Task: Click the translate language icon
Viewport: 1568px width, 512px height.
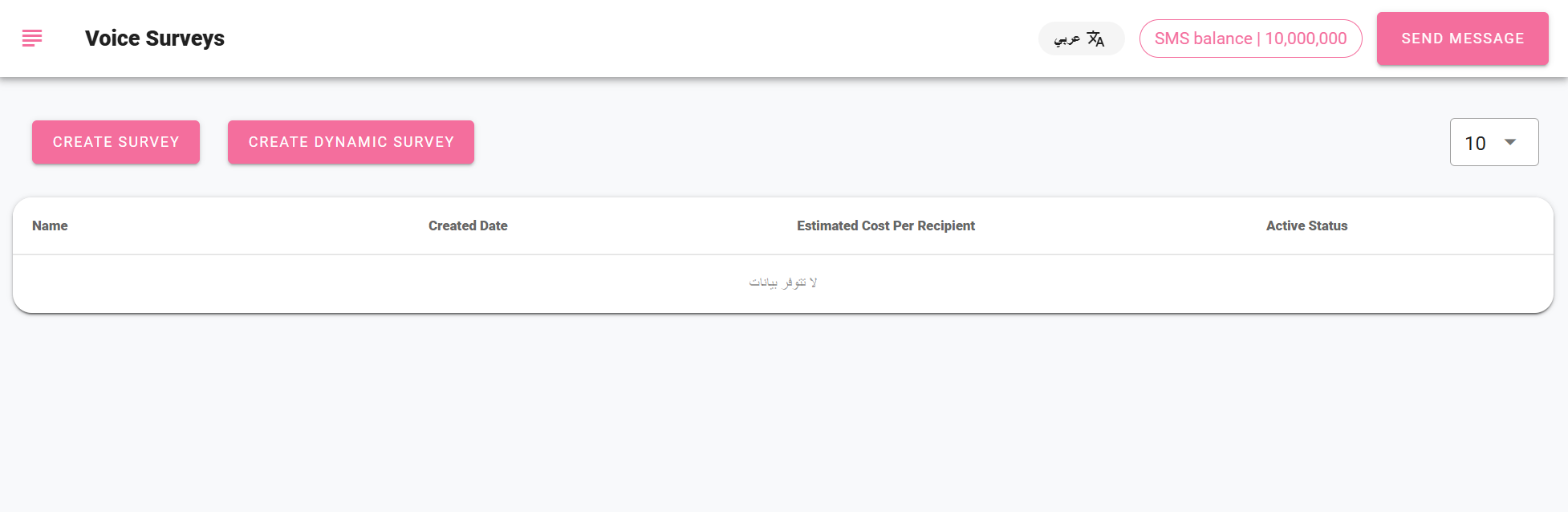Action: click(x=1096, y=39)
